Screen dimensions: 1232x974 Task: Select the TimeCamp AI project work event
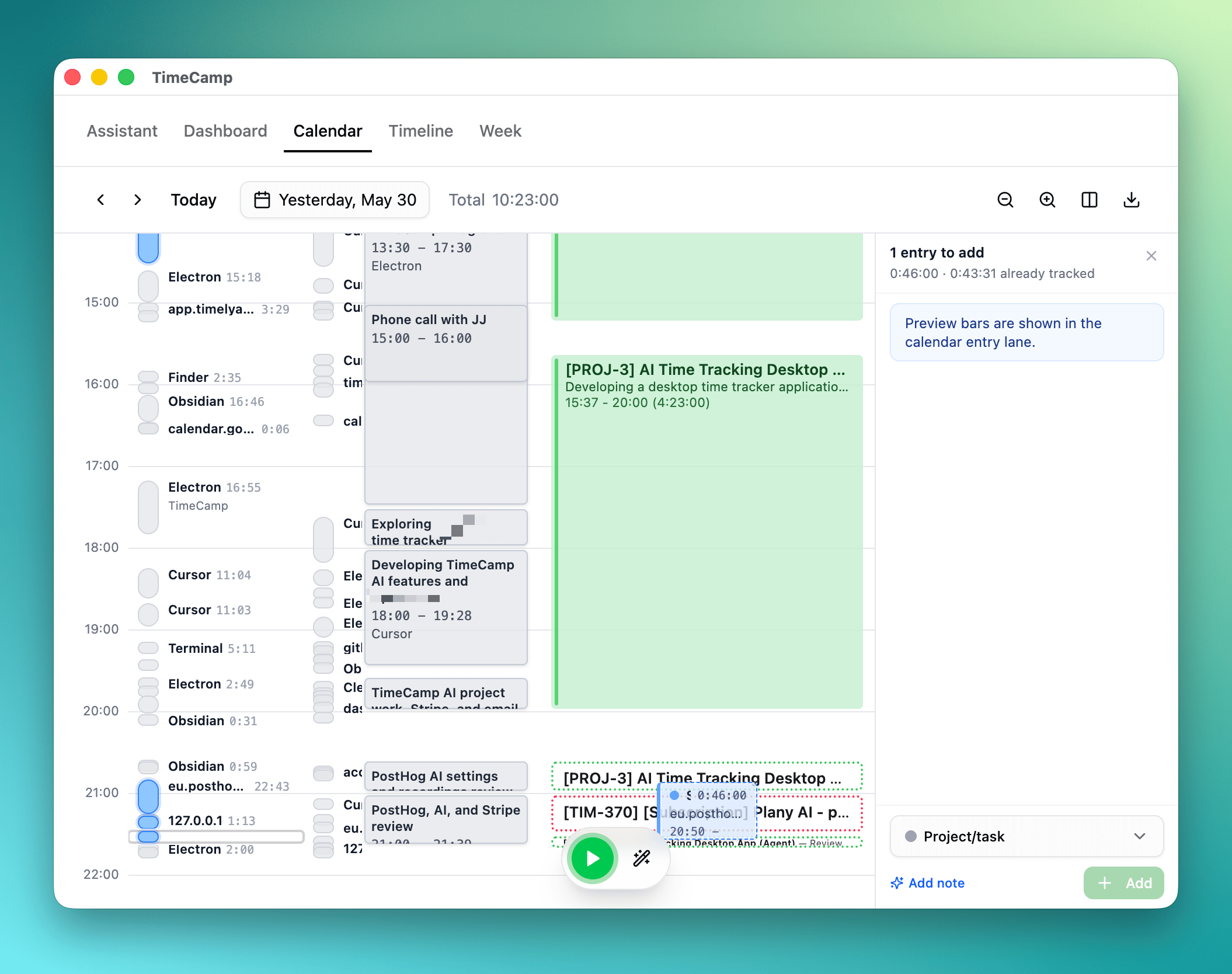446,694
